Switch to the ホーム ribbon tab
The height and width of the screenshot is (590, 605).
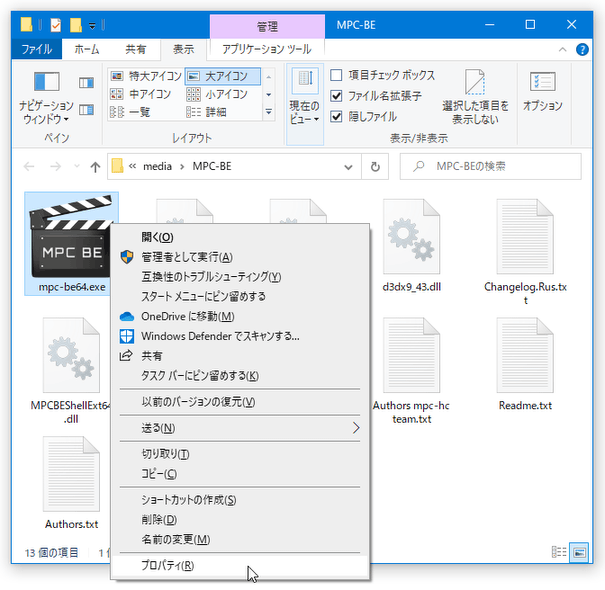tap(87, 49)
